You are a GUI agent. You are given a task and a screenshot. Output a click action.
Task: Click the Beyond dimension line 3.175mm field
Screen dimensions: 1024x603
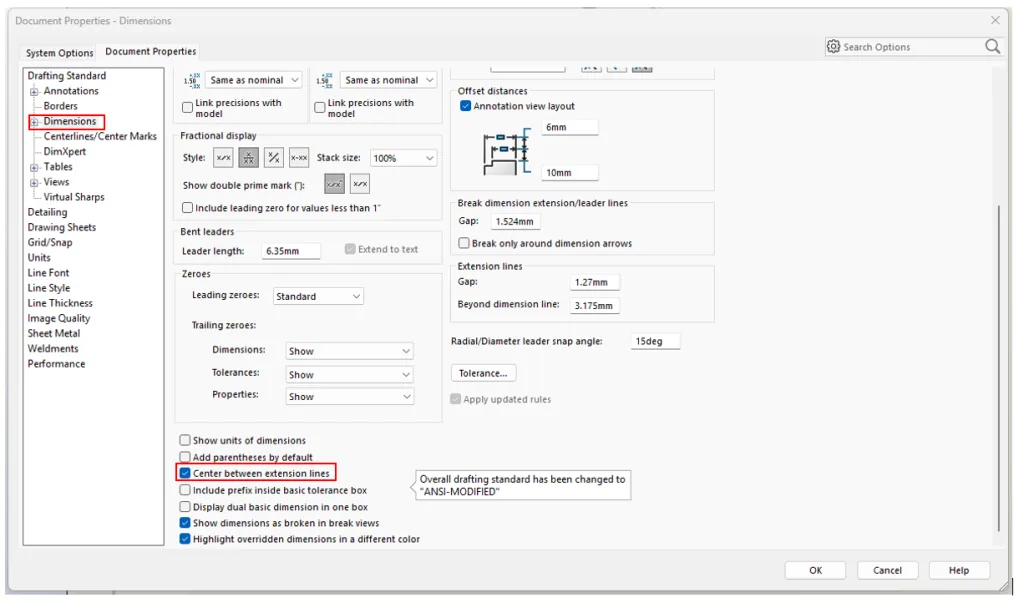click(x=594, y=306)
